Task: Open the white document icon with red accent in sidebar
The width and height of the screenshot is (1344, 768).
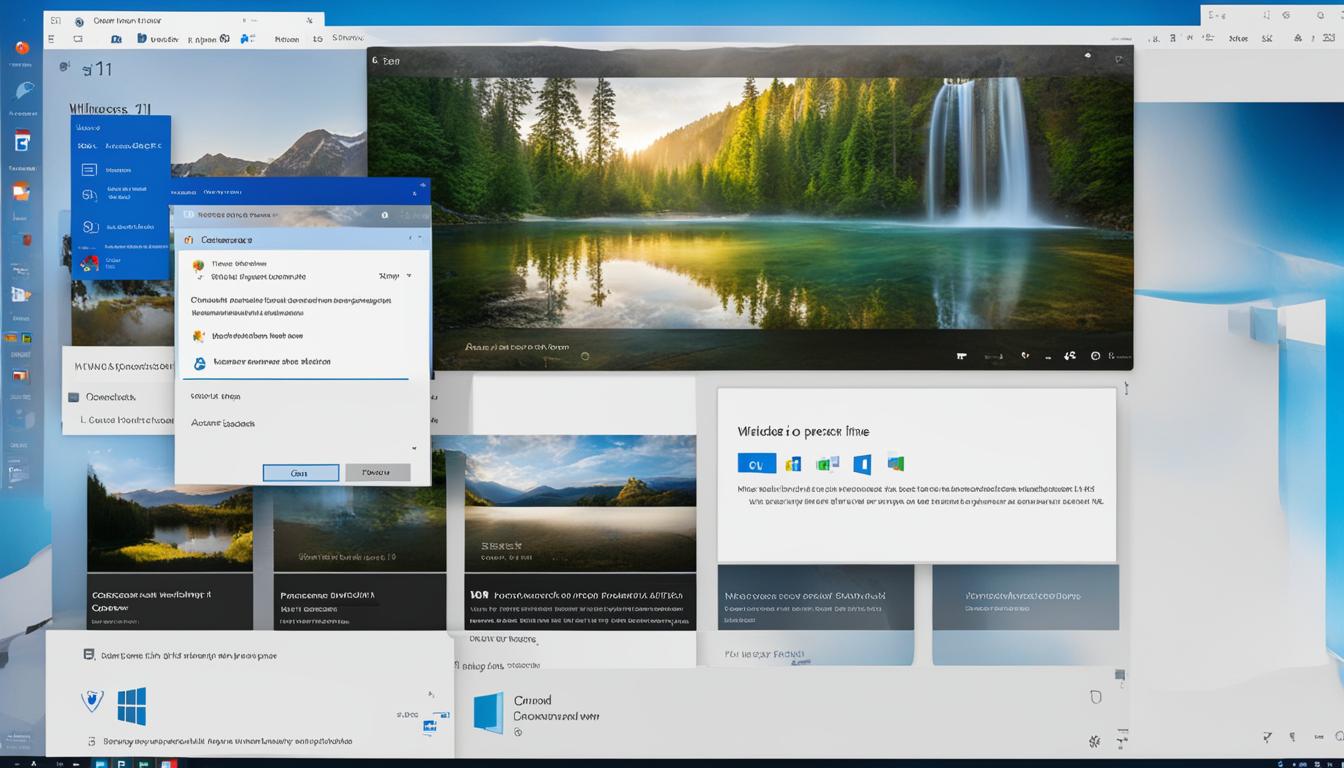Action: click(22, 141)
